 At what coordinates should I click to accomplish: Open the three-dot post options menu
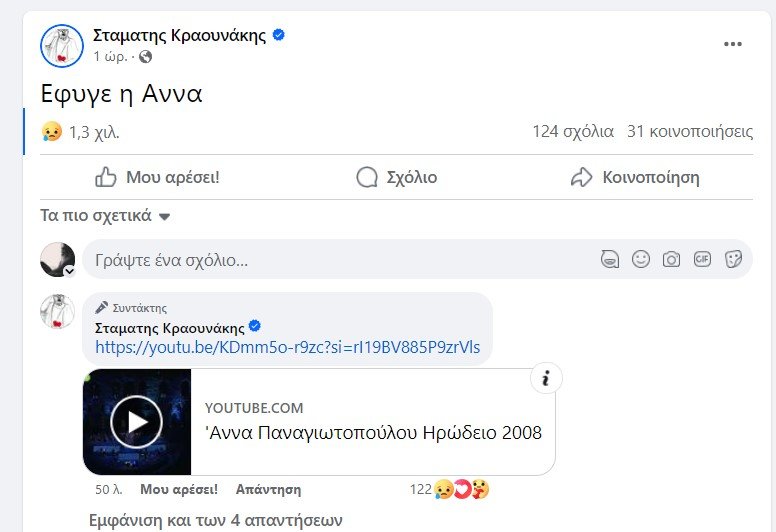[733, 45]
